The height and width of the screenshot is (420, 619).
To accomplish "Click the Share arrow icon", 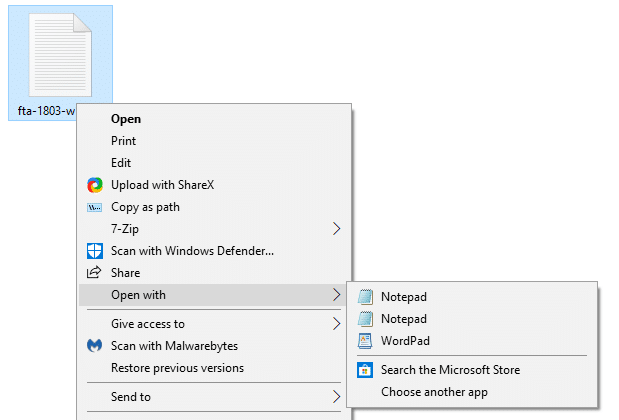I will coord(94,272).
